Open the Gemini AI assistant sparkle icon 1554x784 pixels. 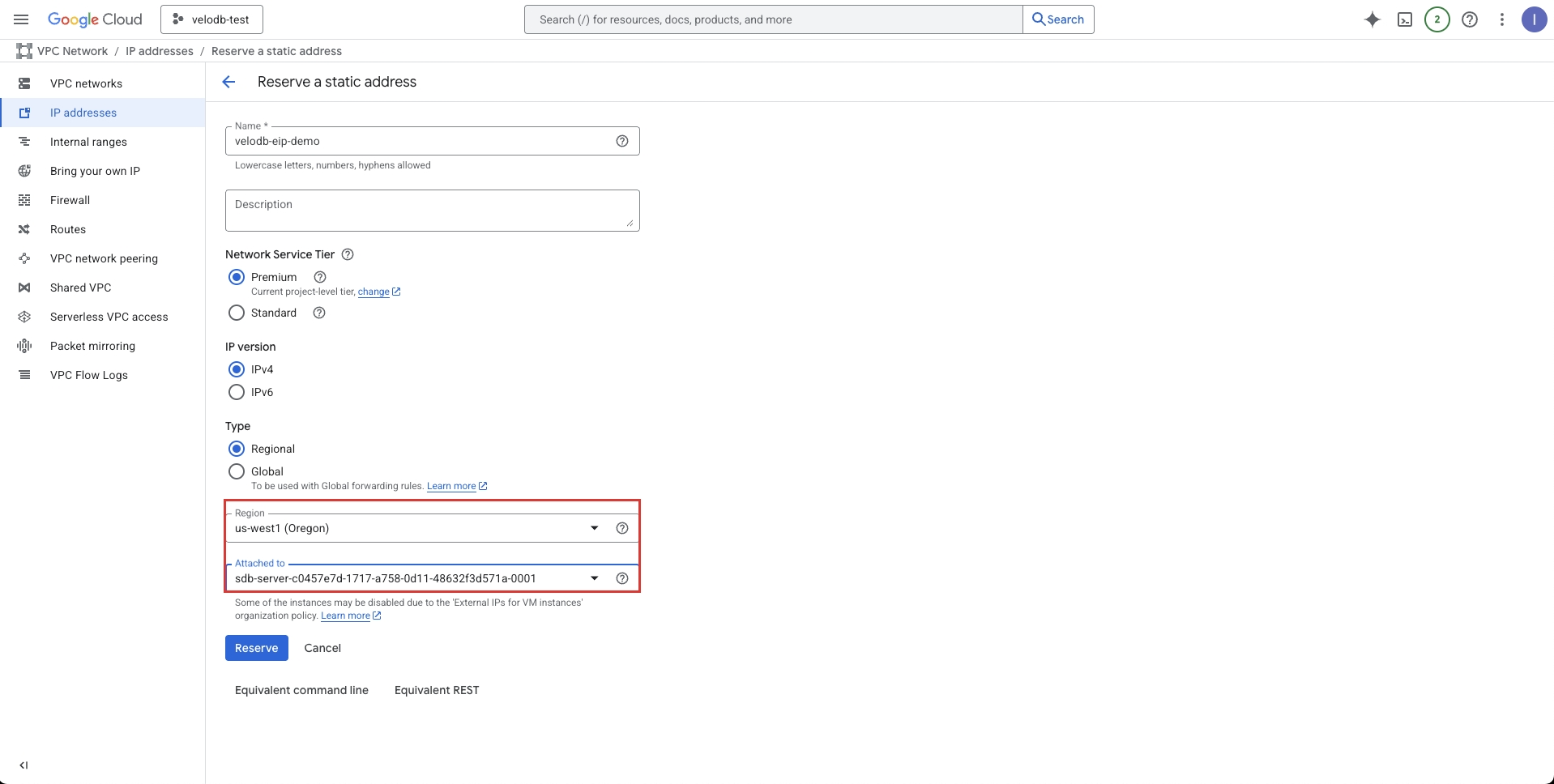[x=1372, y=19]
